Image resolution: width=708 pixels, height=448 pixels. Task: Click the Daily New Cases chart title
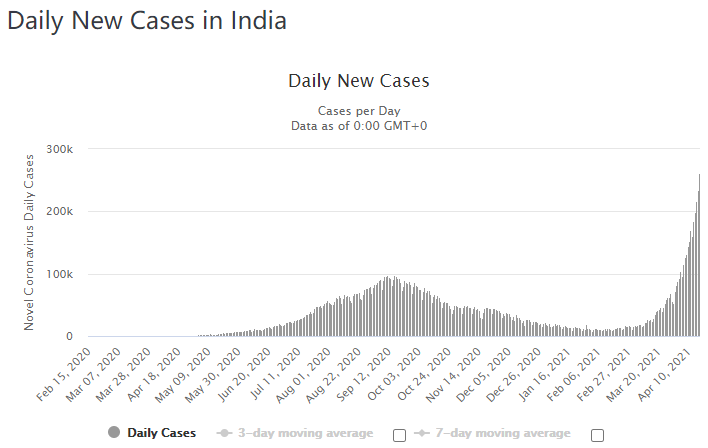359,80
